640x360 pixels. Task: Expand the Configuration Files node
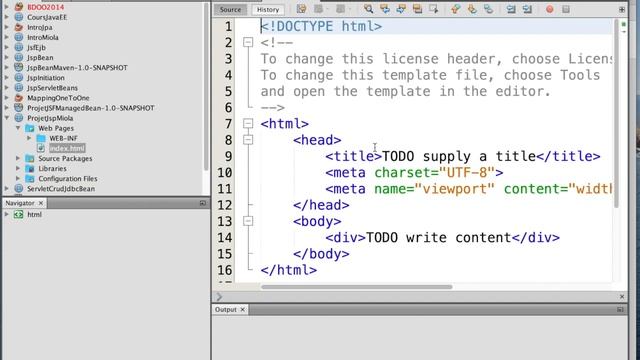pos(18,178)
